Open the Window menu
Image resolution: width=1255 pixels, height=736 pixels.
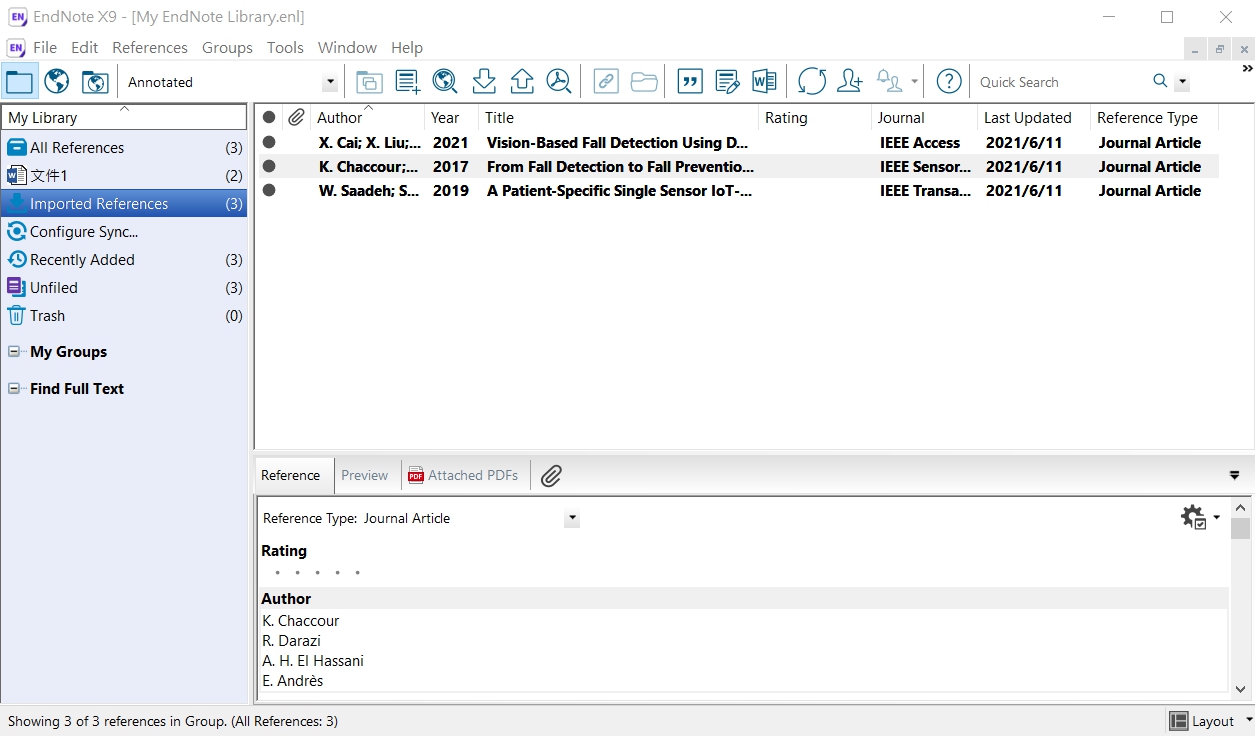pos(347,47)
